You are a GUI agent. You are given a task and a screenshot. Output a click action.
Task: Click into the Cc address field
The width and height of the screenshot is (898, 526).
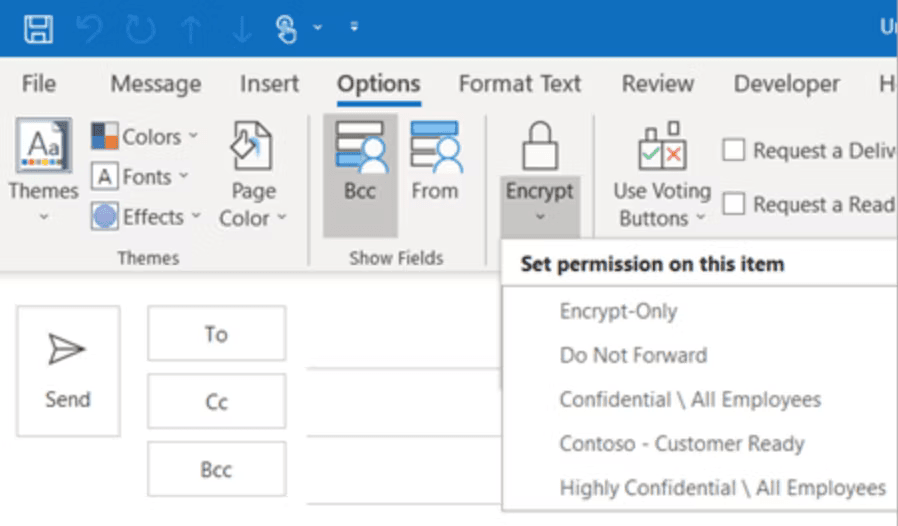[404, 402]
